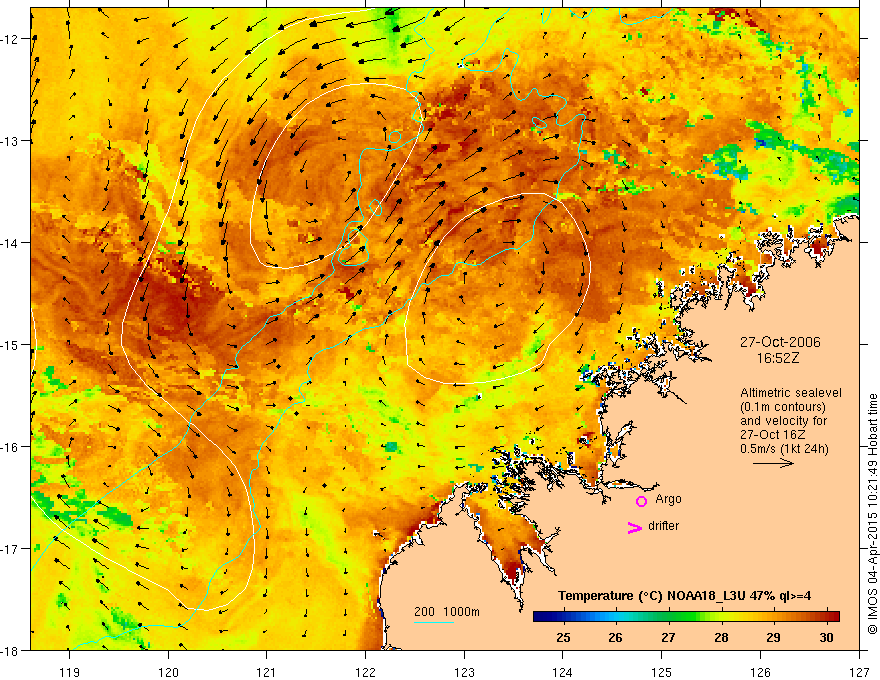The image size is (880, 680).
Task: Click the vertical IMOS copyright timestamp text
Action: click(872, 514)
